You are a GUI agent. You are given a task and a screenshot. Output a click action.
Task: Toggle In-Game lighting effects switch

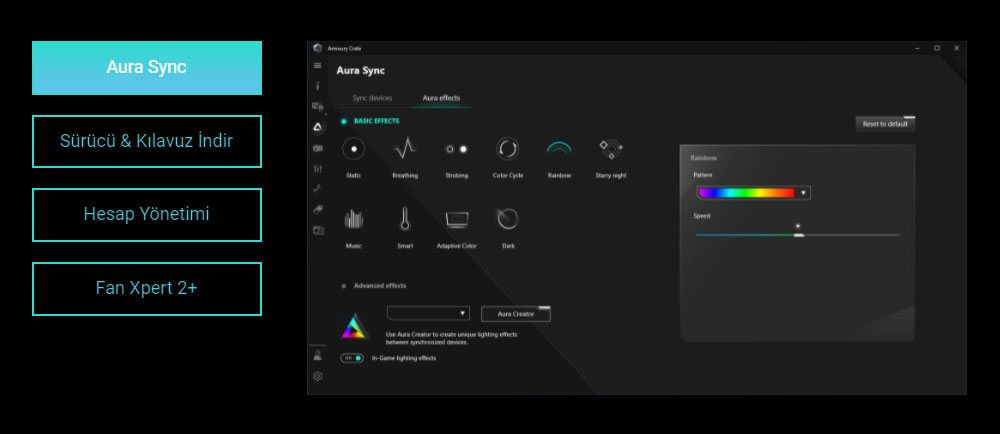[351, 358]
